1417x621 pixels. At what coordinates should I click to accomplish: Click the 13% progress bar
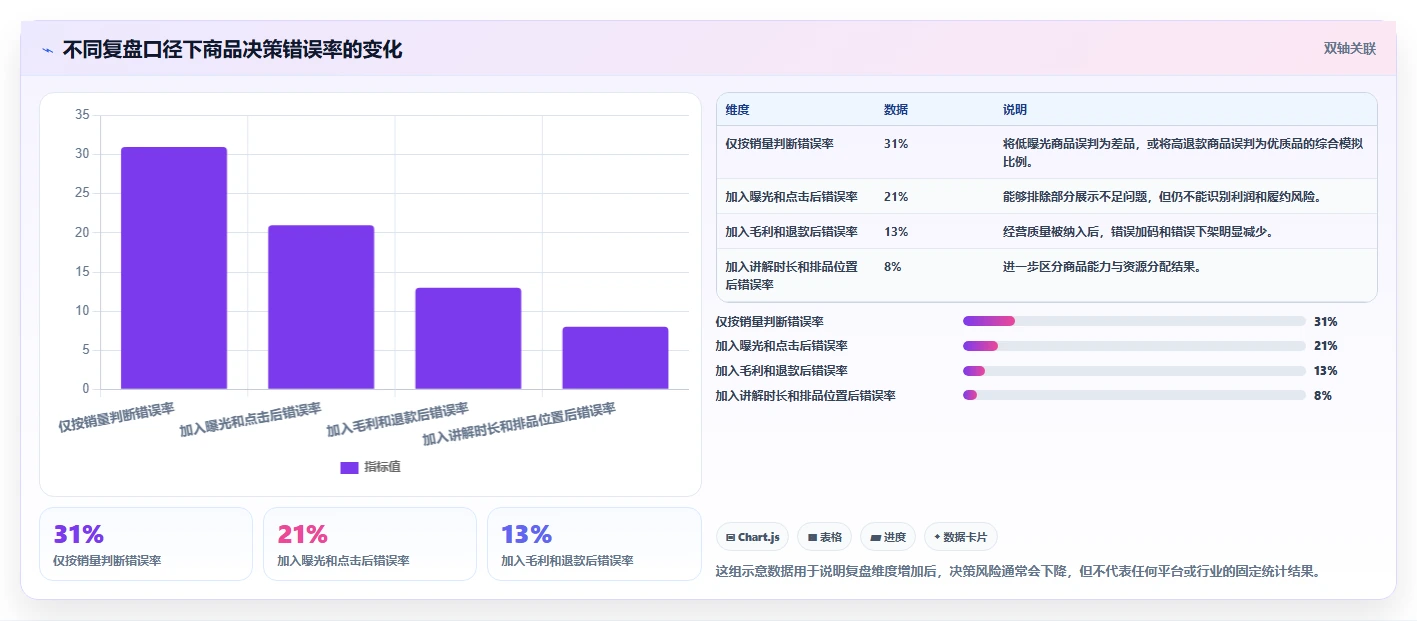[x=1134, y=371]
